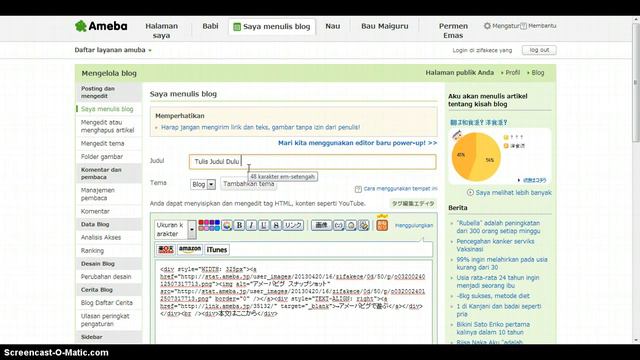Viewport: 640px width, 360px height.
Task: Open Bikini Sato Eriko news link
Action: point(493,328)
